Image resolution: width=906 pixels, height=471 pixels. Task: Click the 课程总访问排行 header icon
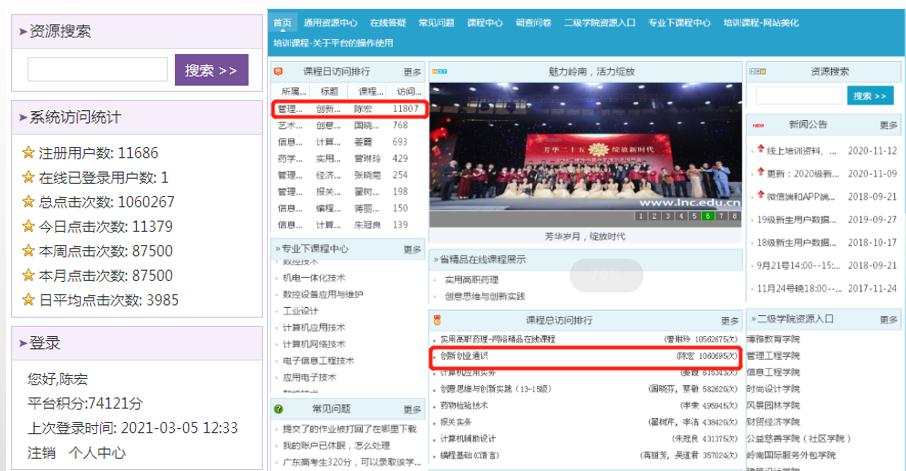point(436,320)
